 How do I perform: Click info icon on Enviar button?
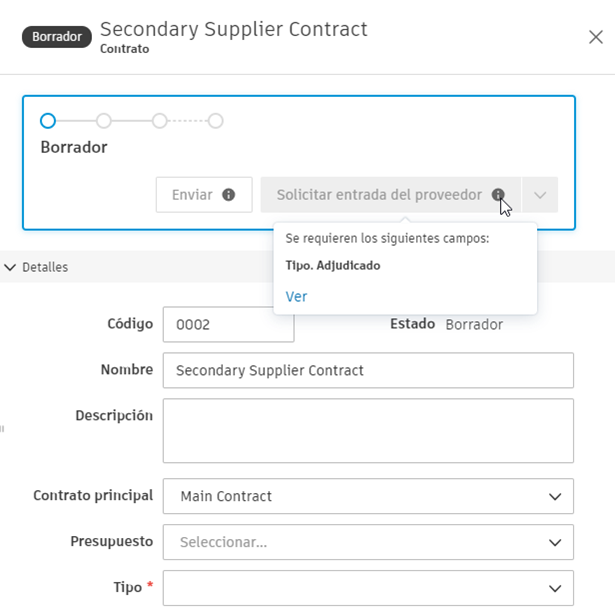(229, 195)
